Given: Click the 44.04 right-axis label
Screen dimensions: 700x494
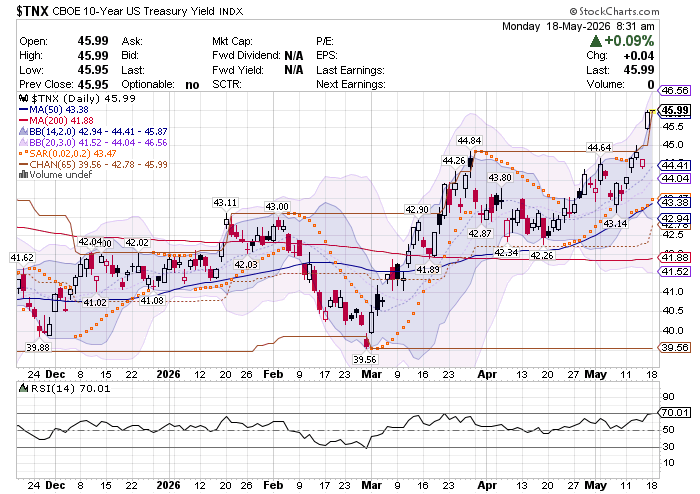Looking at the screenshot, I should click(675, 179).
